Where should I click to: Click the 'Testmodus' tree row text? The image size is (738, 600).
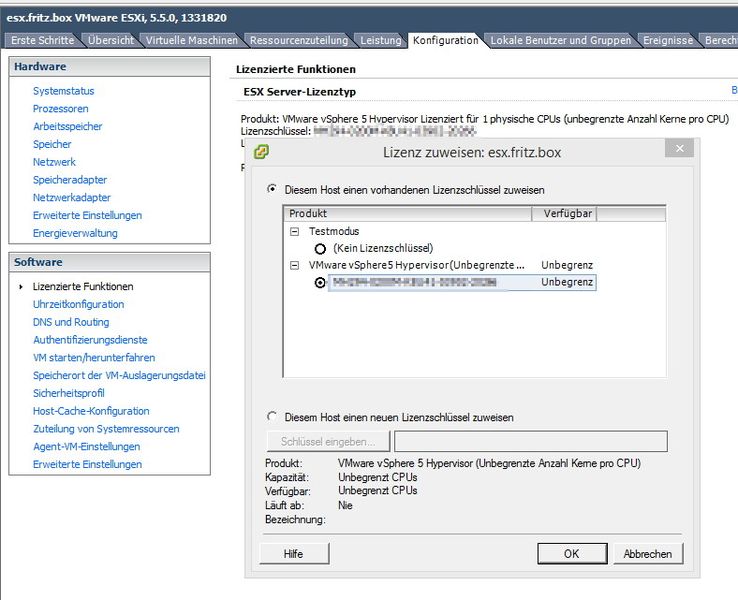click(x=334, y=232)
